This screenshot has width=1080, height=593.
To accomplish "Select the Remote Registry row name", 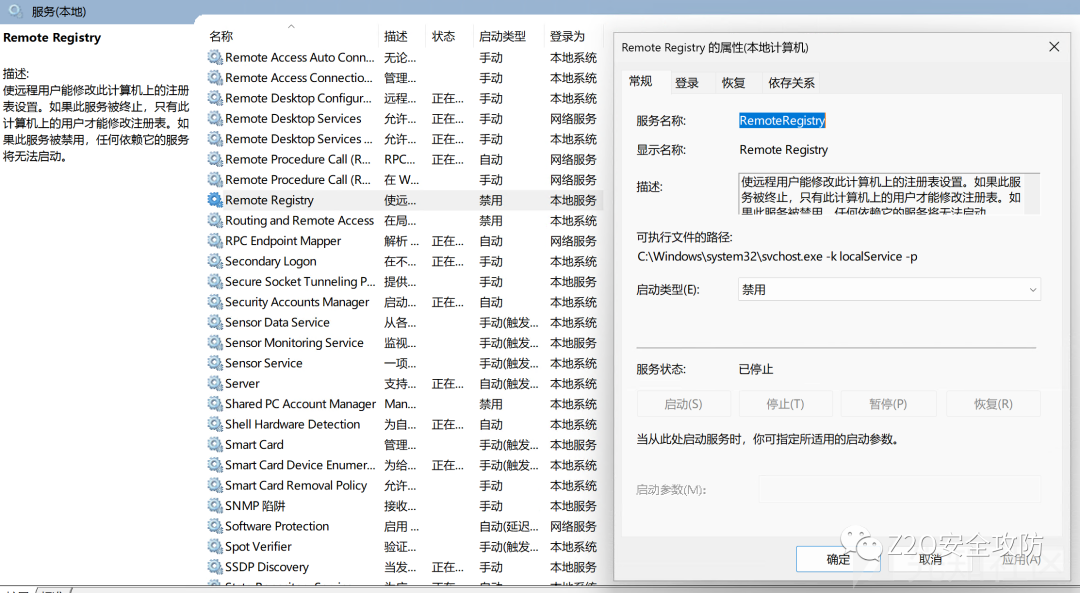I will pyautogui.click(x=269, y=200).
